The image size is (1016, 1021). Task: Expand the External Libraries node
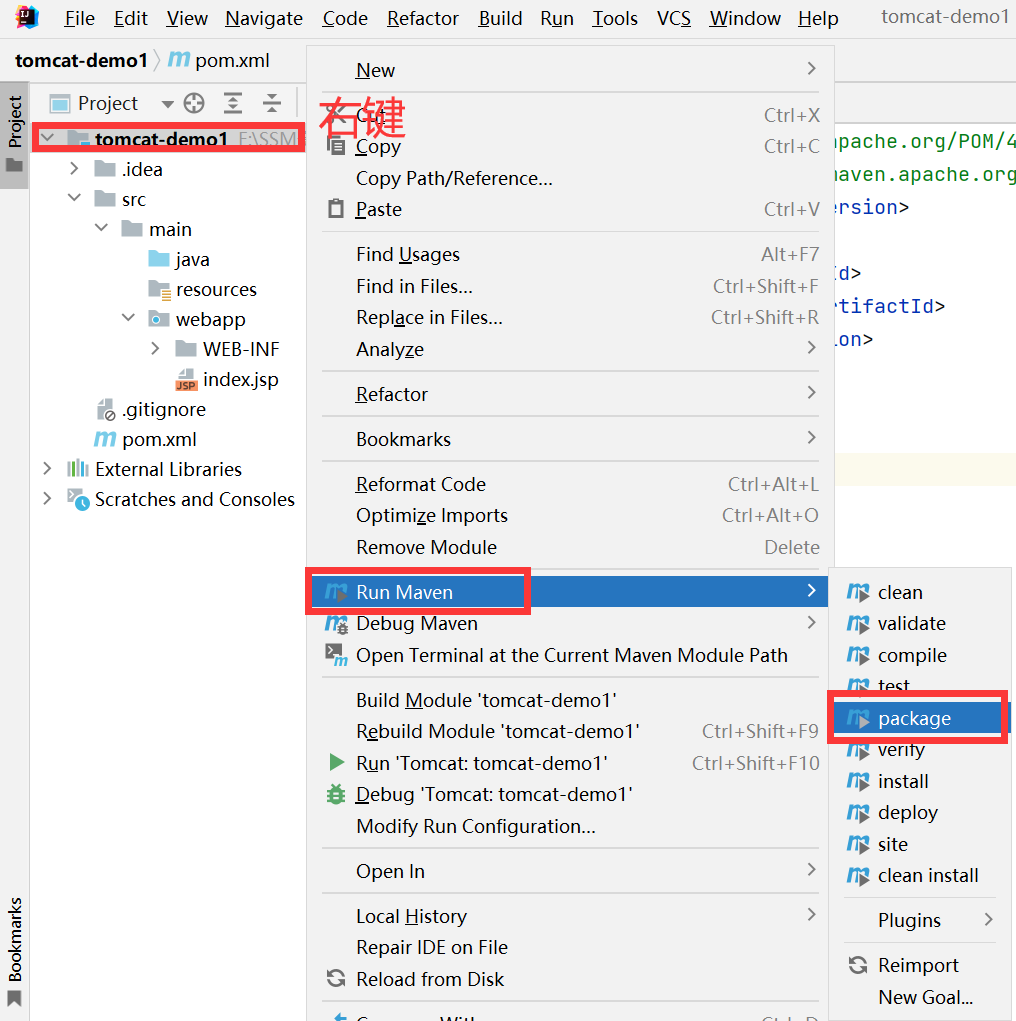(x=47, y=468)
